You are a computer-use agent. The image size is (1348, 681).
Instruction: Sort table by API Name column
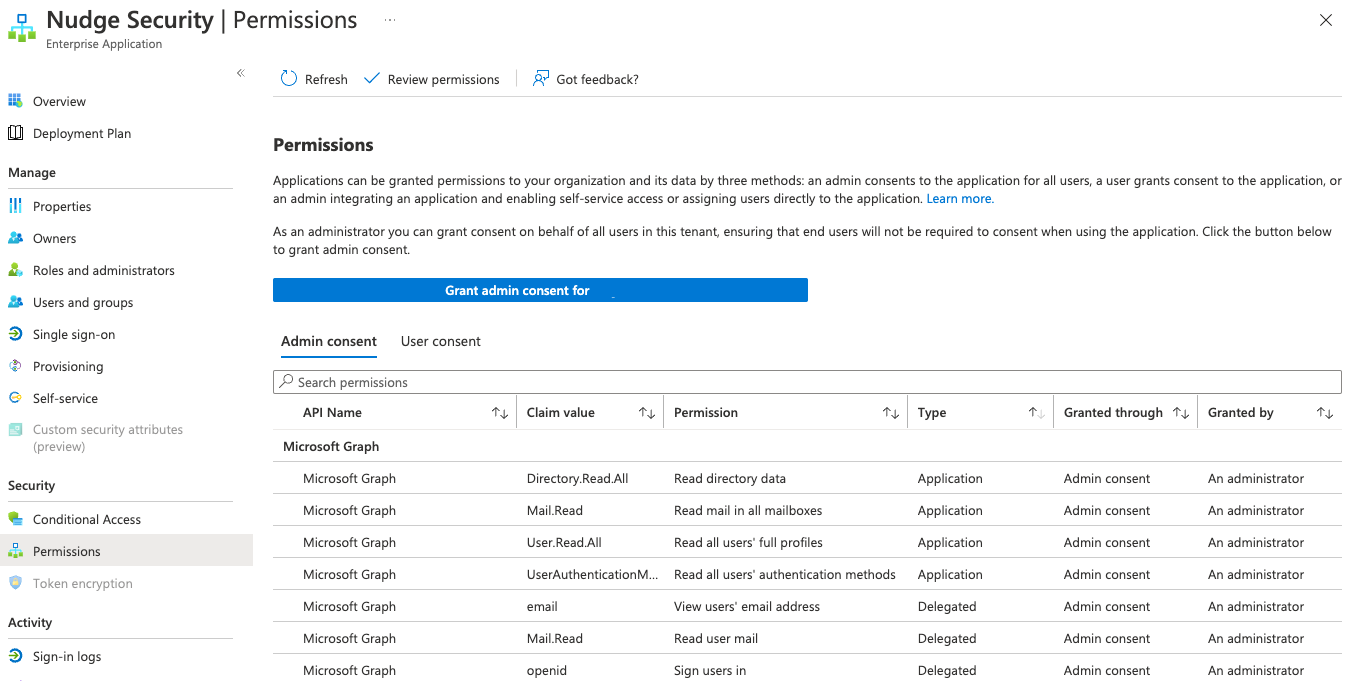click(500, 413)
